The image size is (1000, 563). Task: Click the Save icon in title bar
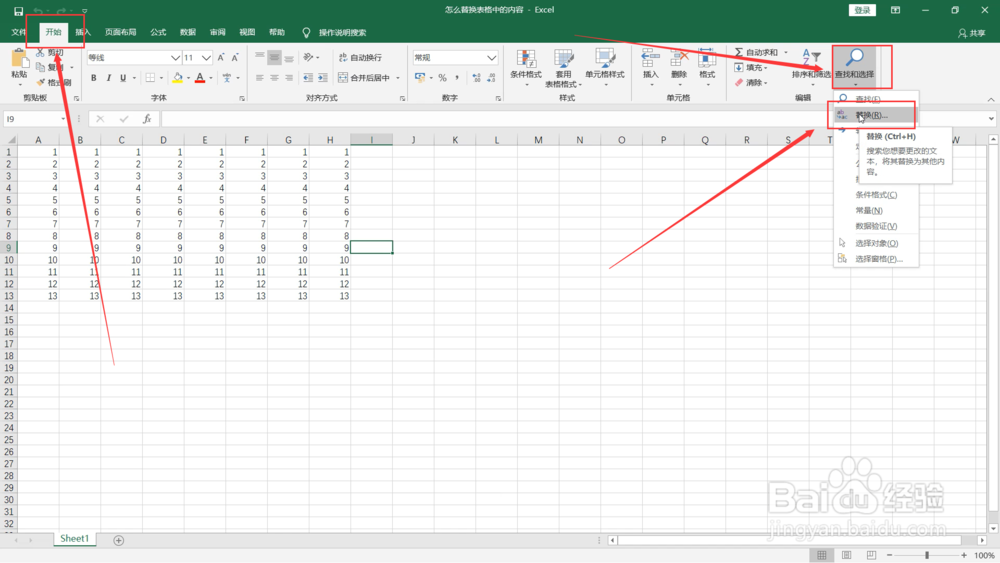coord(18,11)
